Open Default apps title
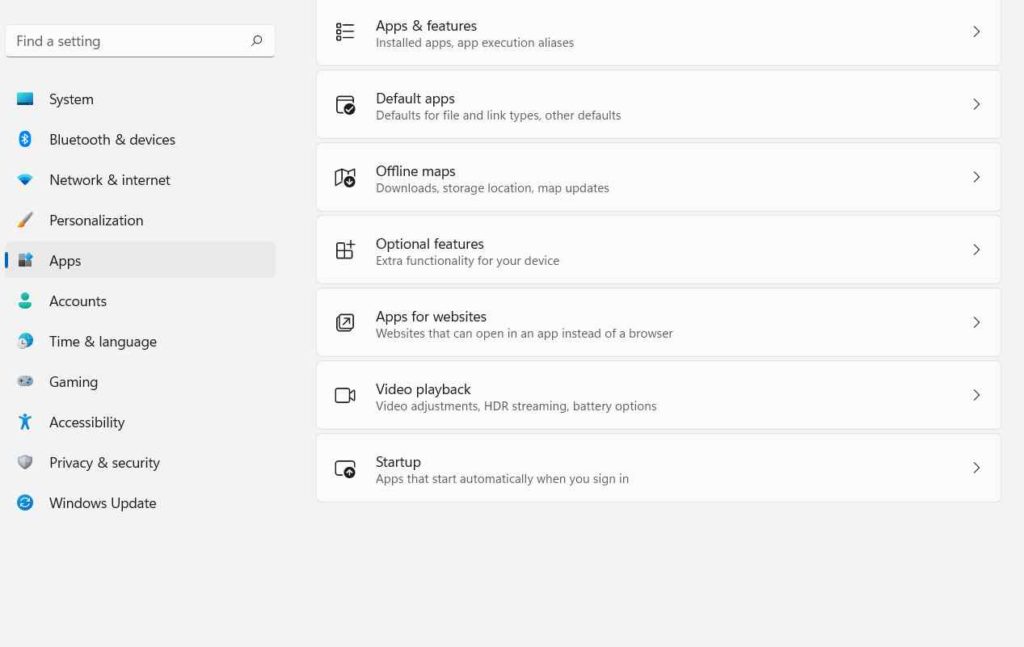This screenshot has width=1024, height=647. point(415,99)
